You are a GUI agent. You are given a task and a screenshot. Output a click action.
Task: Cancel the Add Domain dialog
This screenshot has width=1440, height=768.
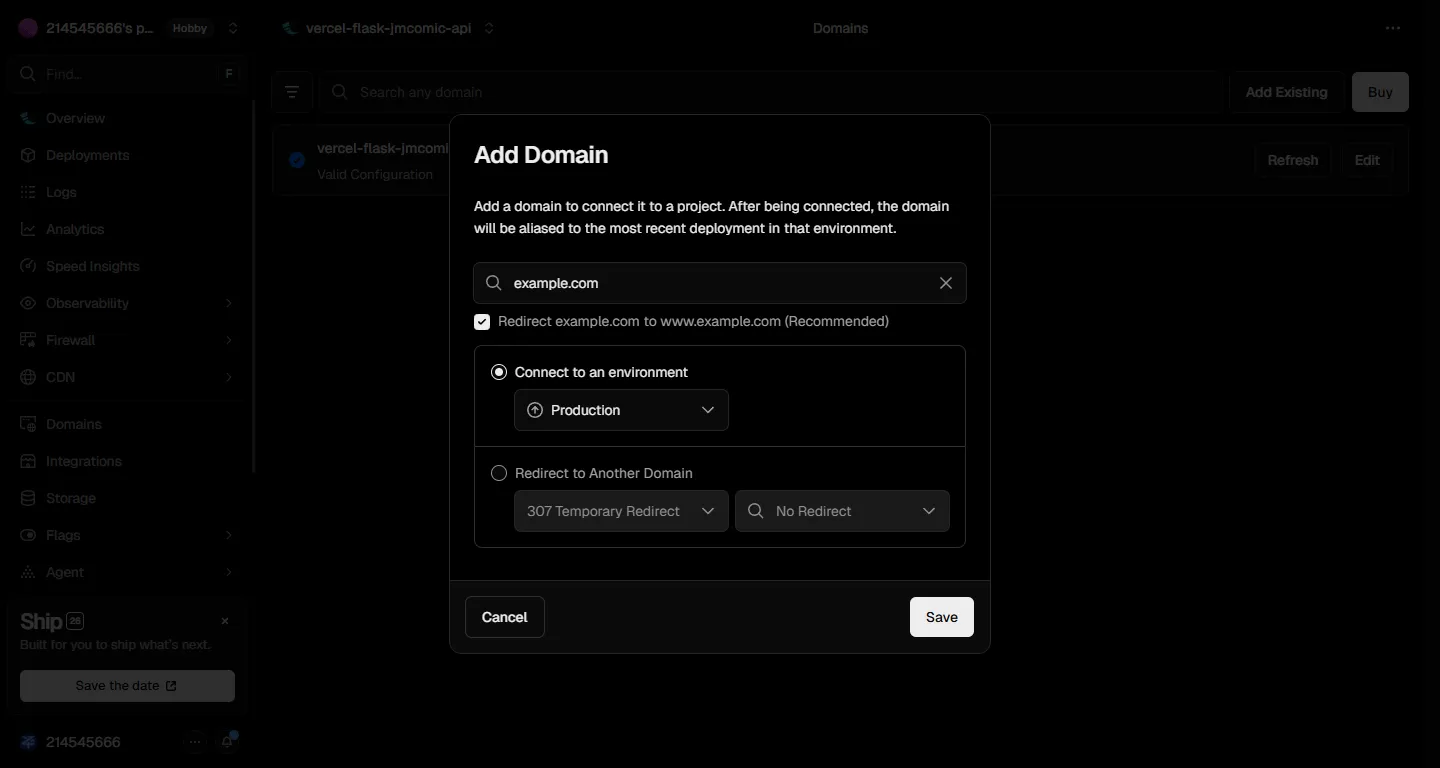pos(504,617)
